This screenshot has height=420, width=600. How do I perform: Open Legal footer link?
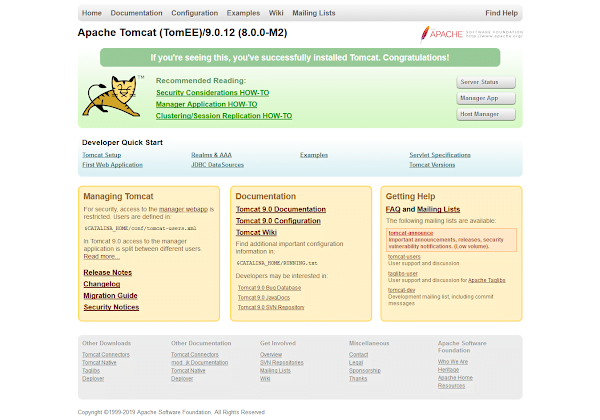point(356,363)
